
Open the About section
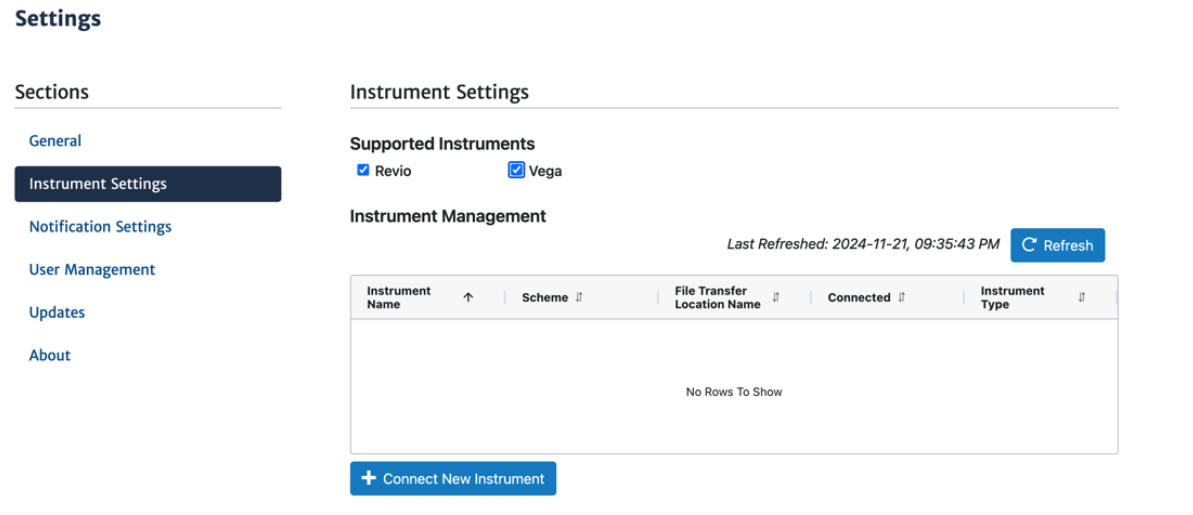(x=50, y=356)
